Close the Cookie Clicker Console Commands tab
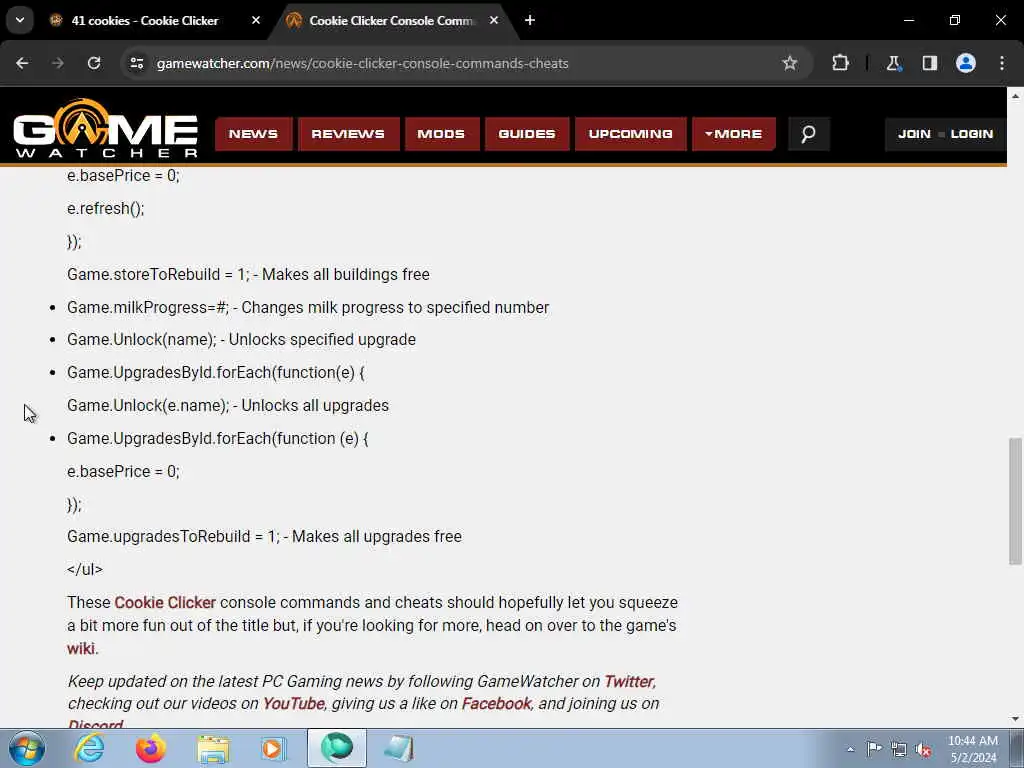 [x=494, y=20]
